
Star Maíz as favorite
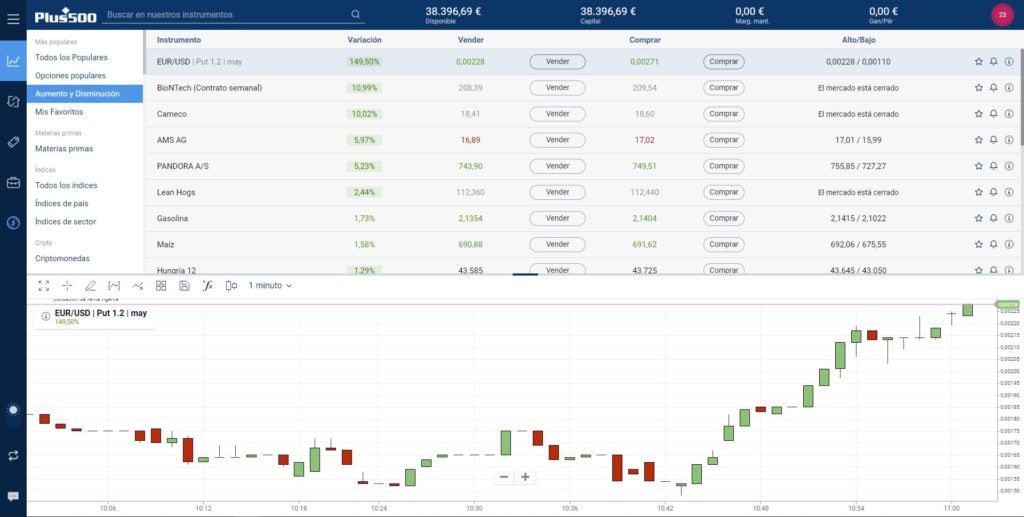[x=978, y=244]
